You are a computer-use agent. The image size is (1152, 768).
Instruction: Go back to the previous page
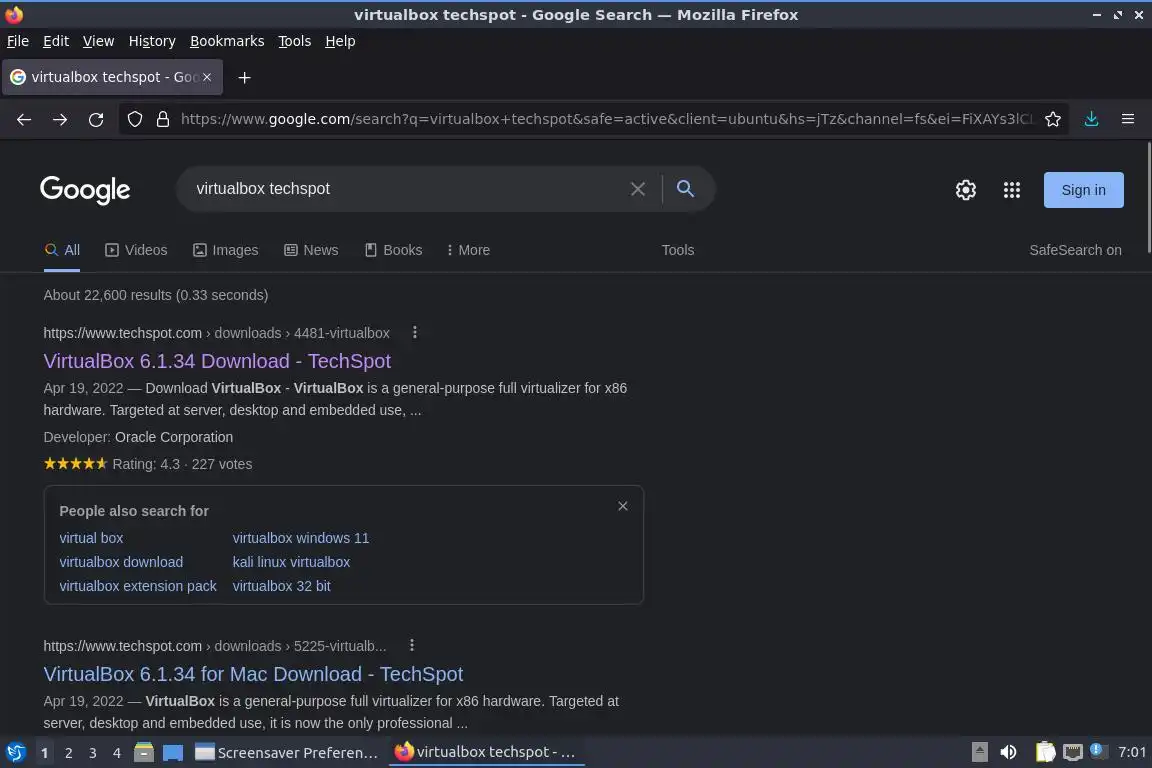24,119
